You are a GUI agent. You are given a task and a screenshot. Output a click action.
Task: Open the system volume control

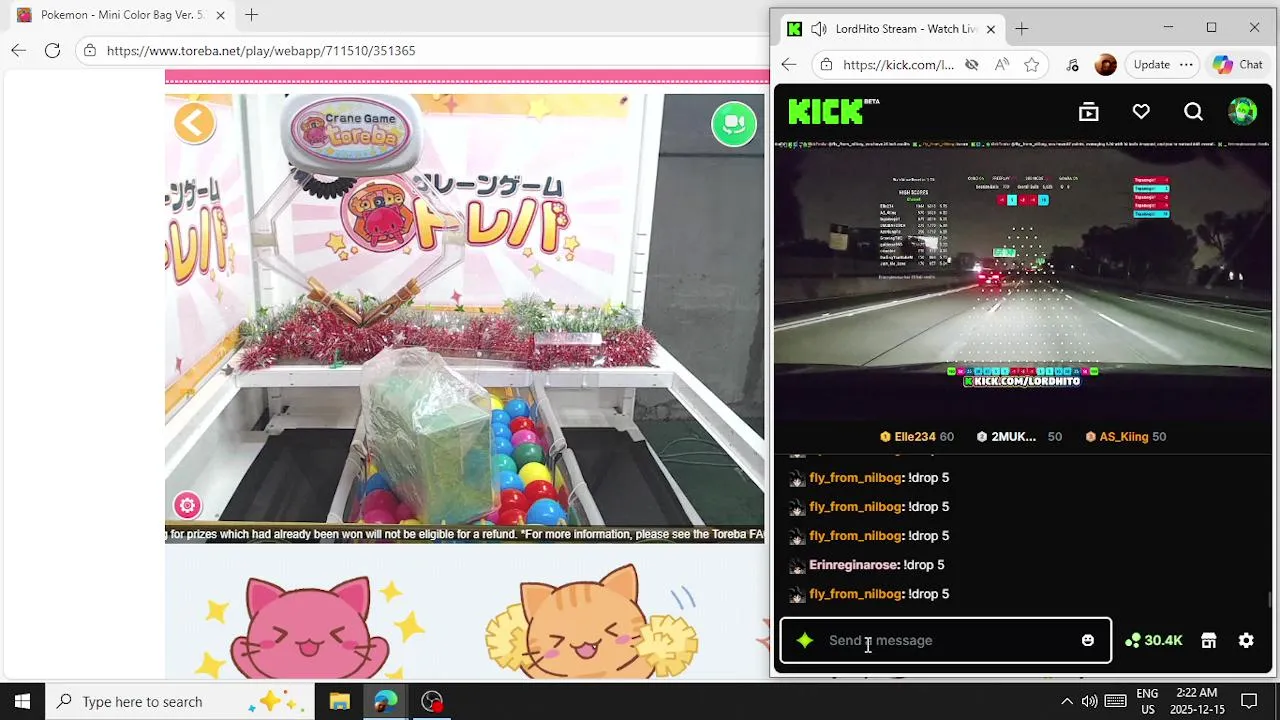1089,701
